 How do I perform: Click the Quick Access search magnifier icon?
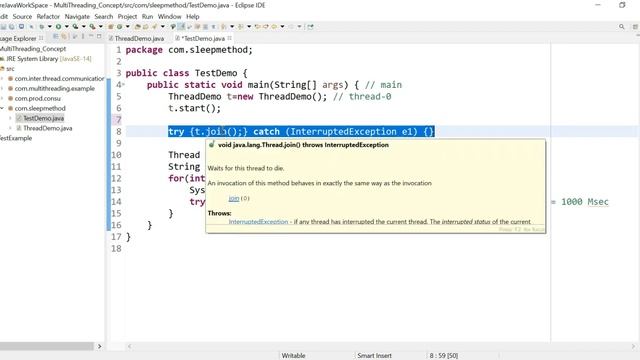[622, 27]
